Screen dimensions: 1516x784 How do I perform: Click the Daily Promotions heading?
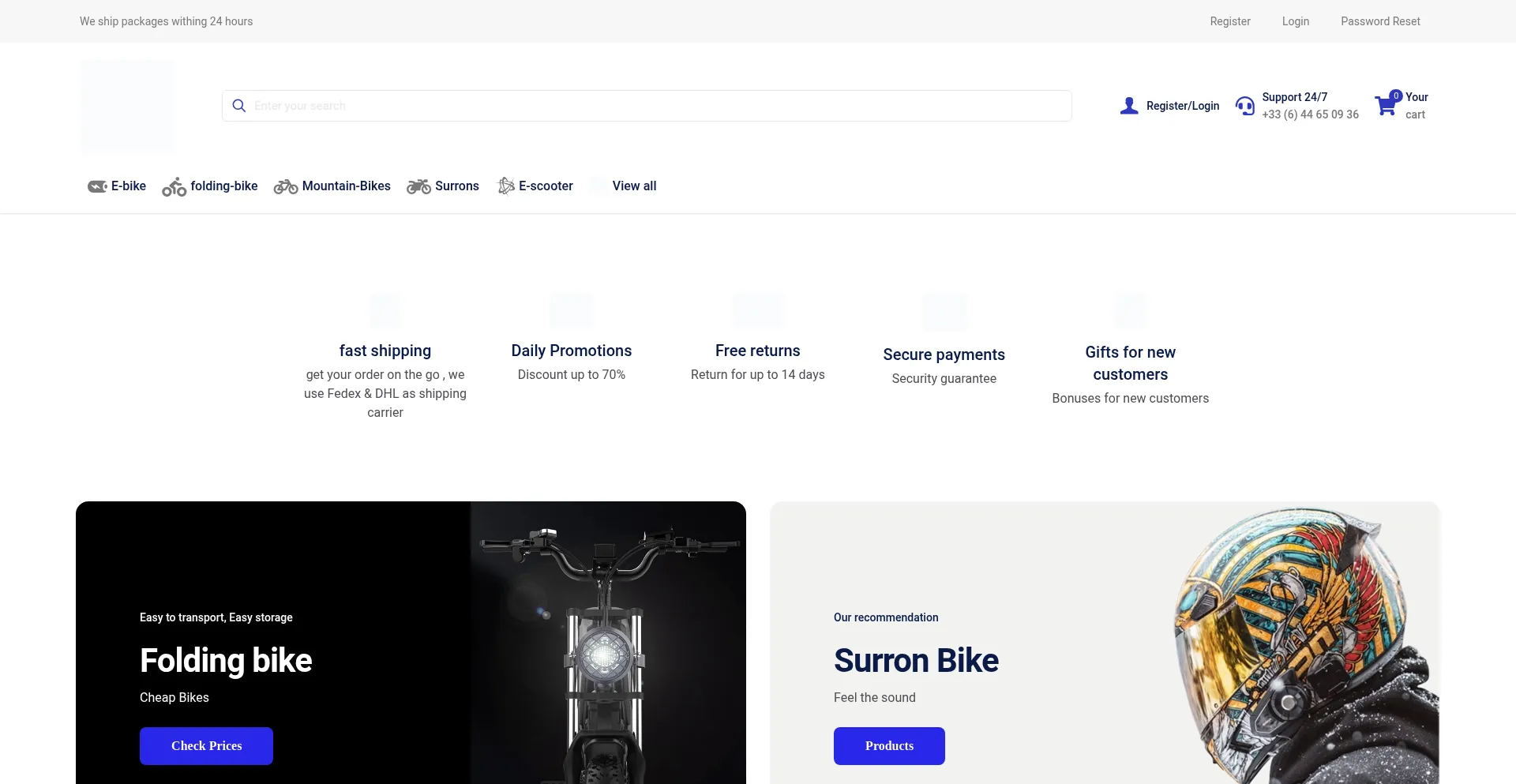(x=572, y=351)
